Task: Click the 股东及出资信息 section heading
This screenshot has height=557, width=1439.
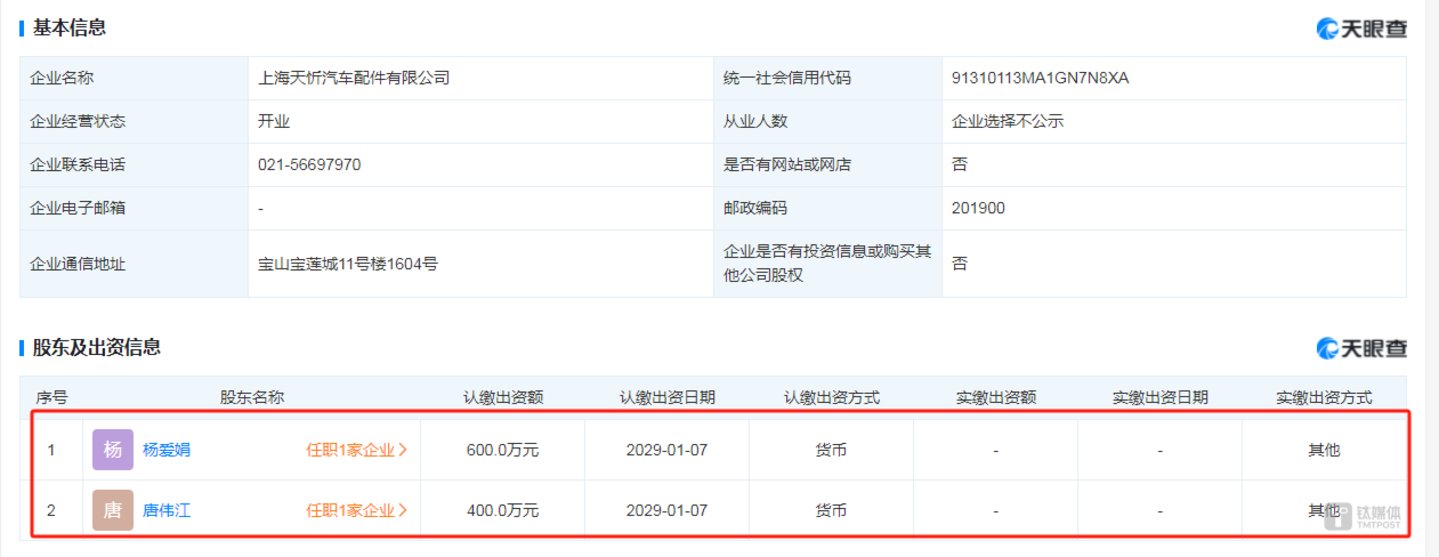Action: click(96, 347)
